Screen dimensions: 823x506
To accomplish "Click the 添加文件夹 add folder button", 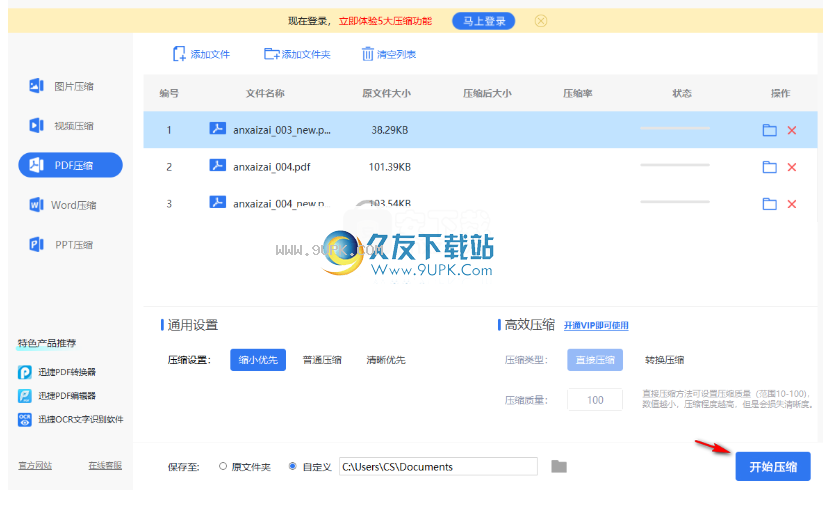I will pyautogui.click(x=297, y=54).
